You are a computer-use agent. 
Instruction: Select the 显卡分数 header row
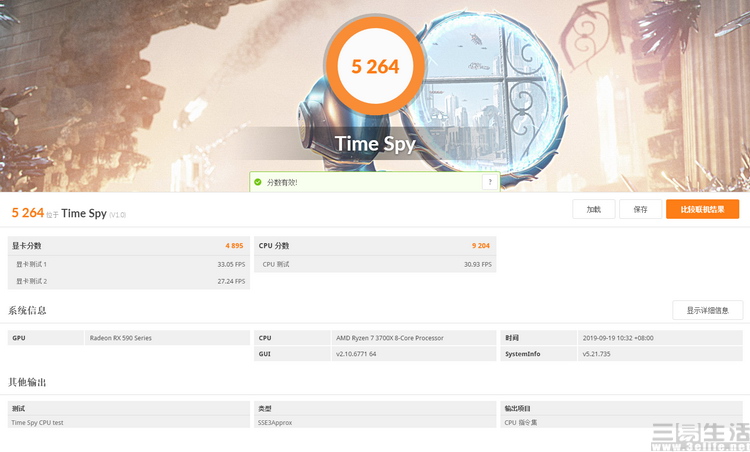pyautogui.click(x=129, y=246)
